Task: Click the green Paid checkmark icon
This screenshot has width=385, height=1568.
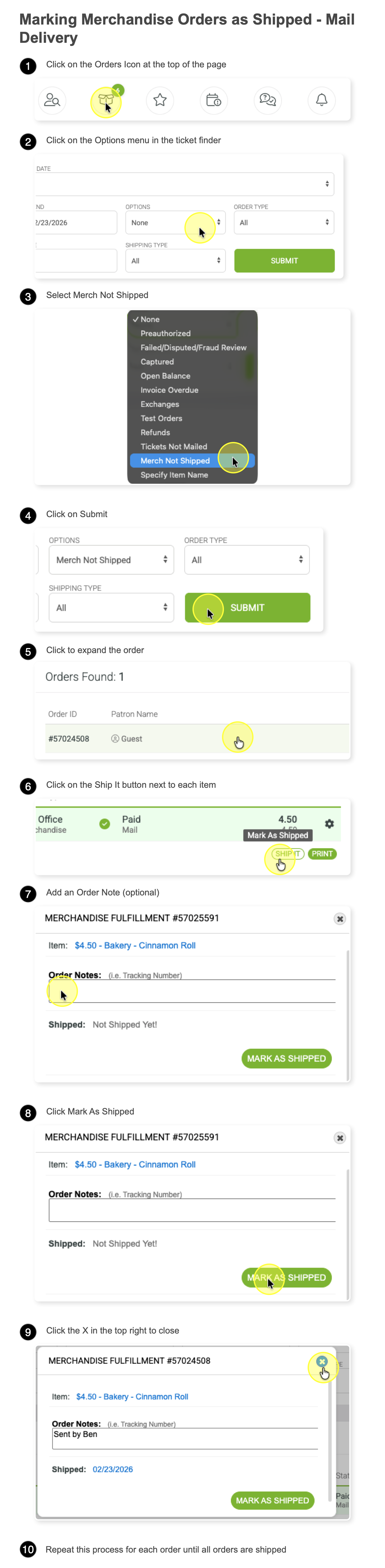Action: pos(105,824)
